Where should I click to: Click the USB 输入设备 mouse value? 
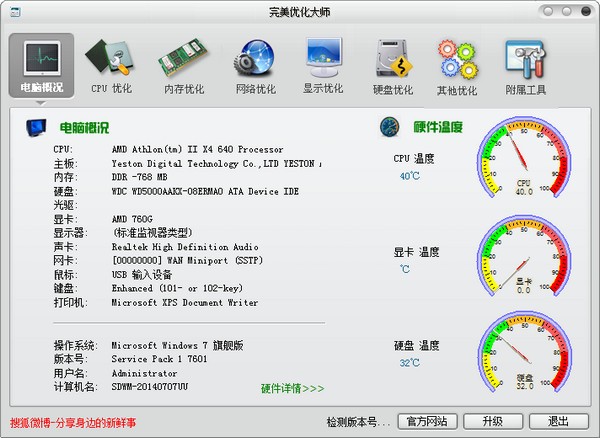click(x=142, y=275)
